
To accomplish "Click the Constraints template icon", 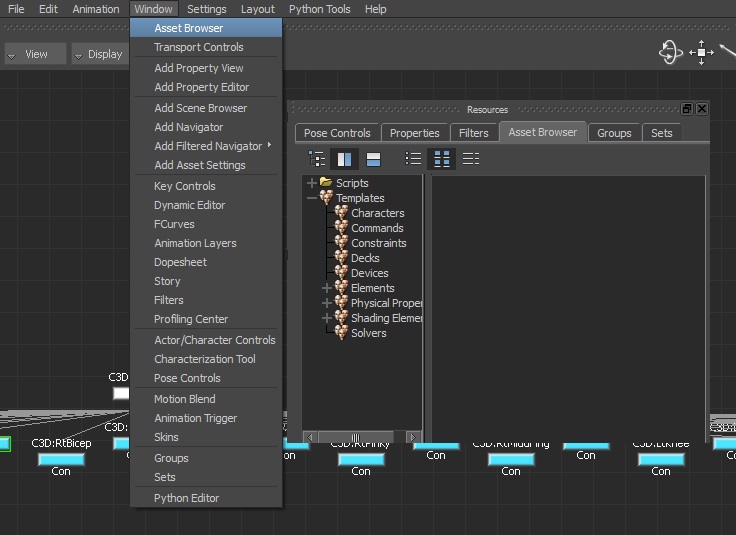I will pos(341,243).
